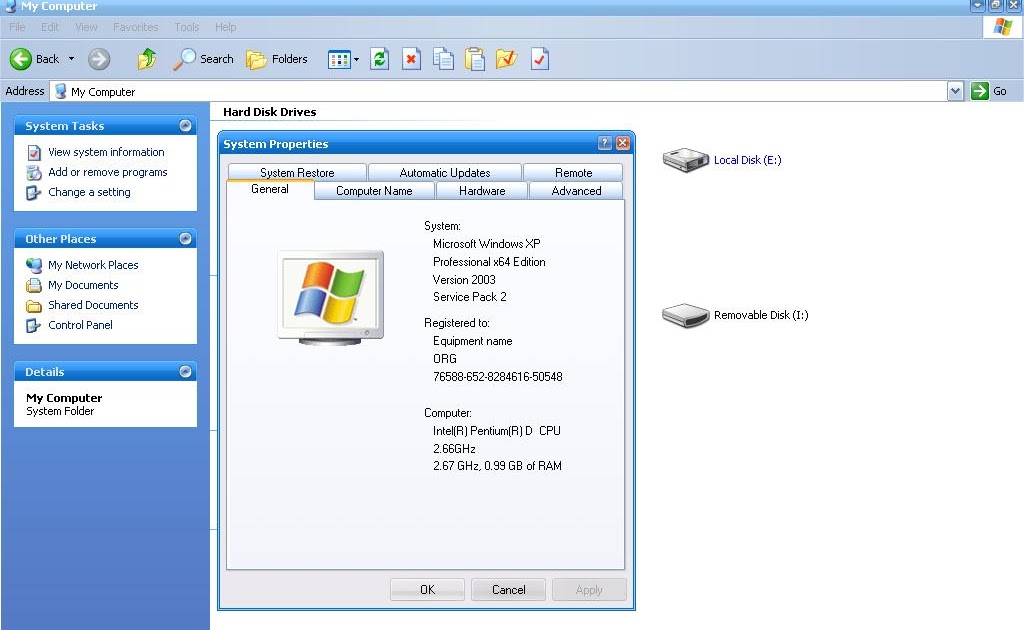Click the Windows XP logo monitor image
The width and height of the screenshot is (1024, 630).
coord(330,298)
